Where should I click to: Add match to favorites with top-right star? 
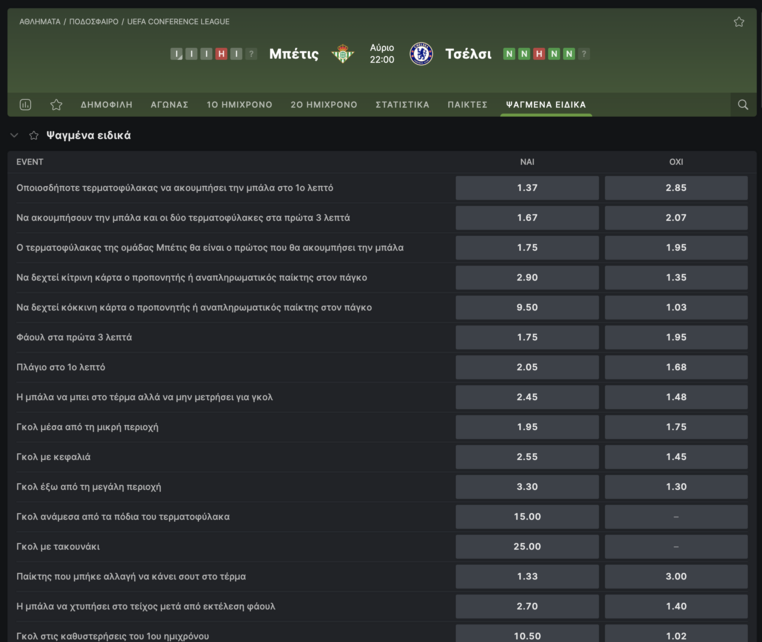(739, 22)
